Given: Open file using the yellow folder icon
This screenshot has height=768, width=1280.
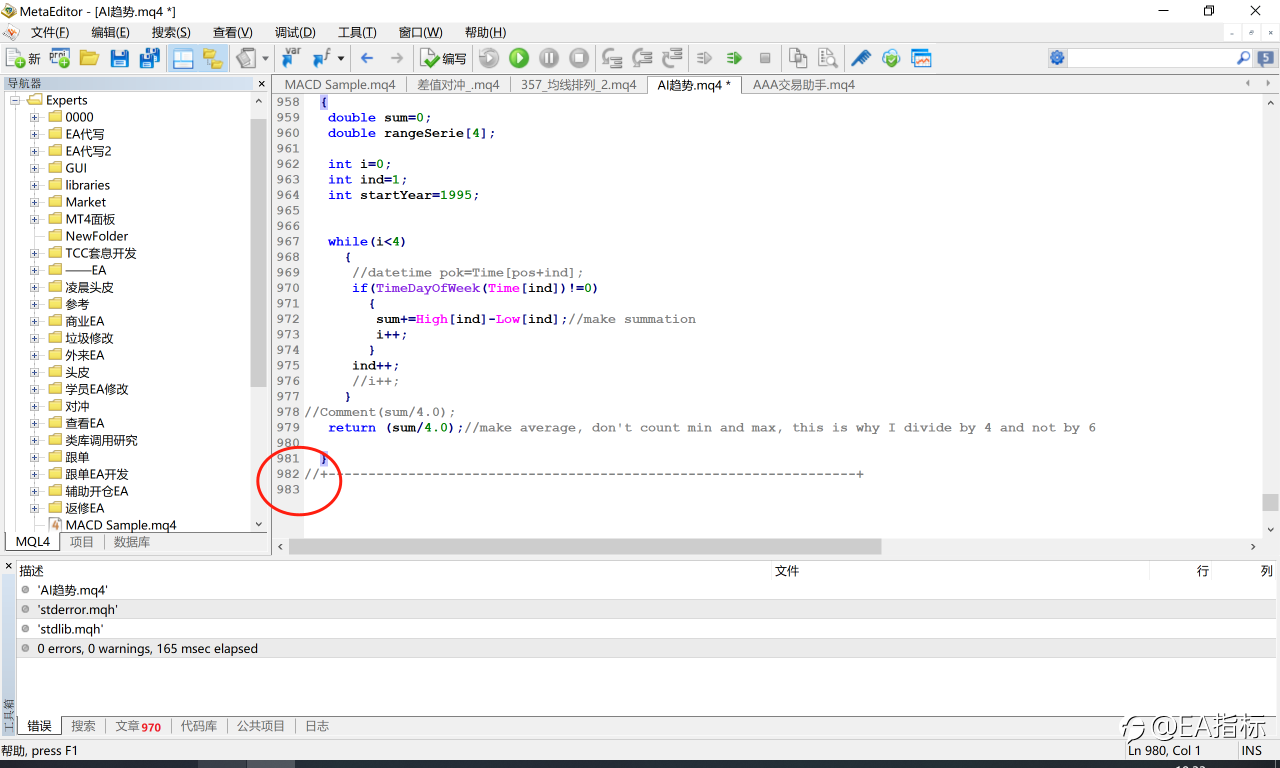Looking at the screenshot, I should tap(89, 59).
